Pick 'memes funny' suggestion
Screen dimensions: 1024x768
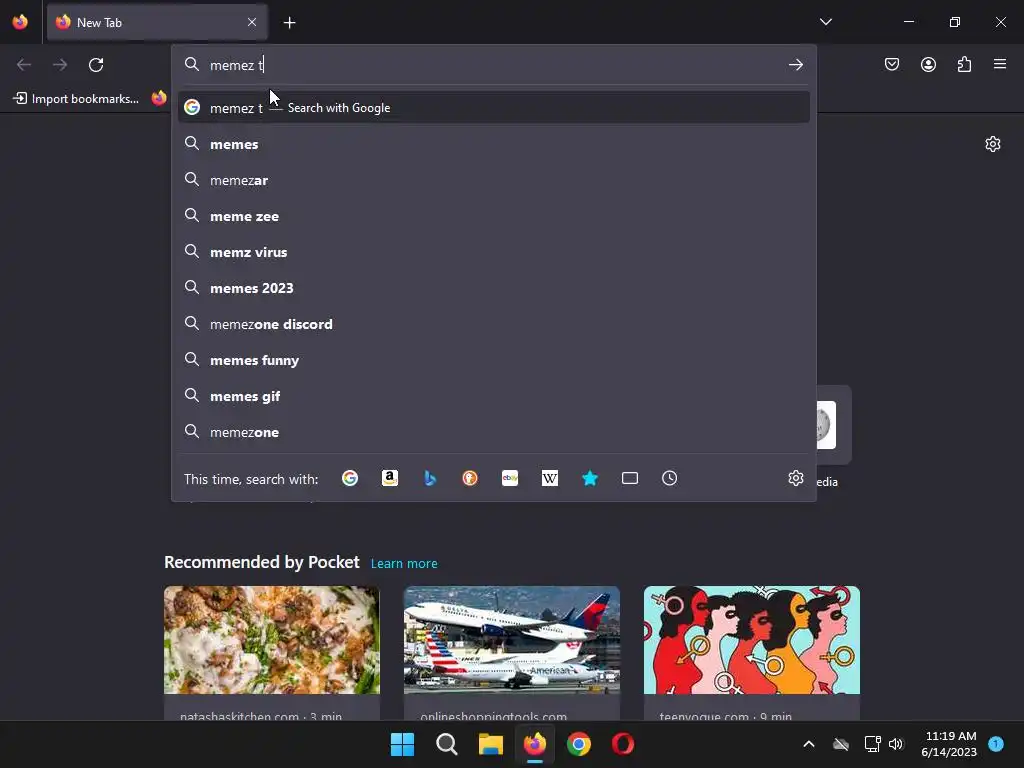tap(494, 360)
